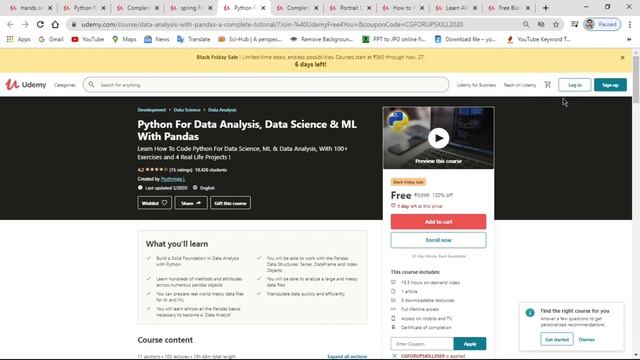This screenshot has height=360, width=640.
Task: Apply the coupon code
Action: tap(470, 344)
